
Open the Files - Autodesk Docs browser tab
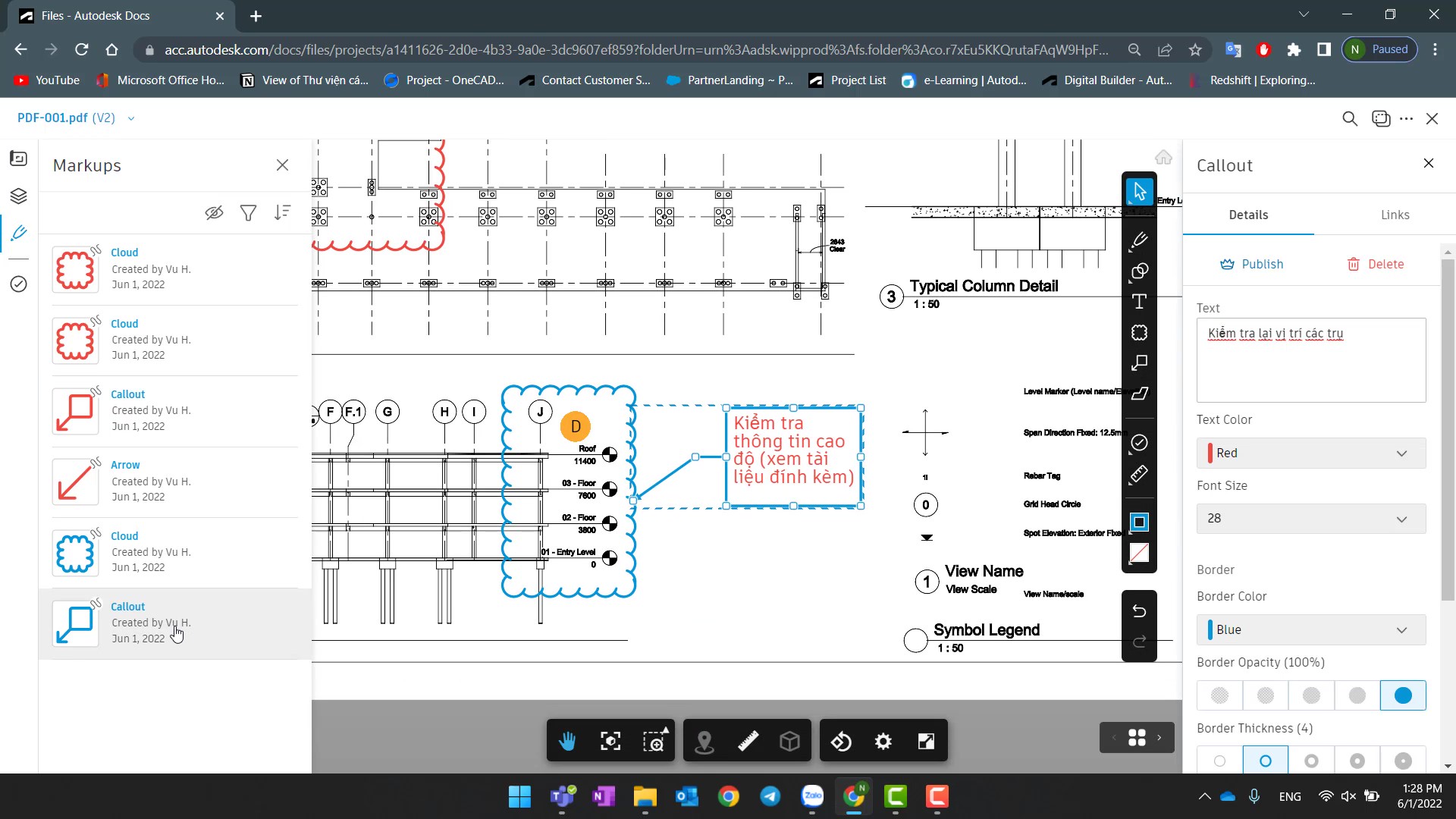tap(121, 16)
